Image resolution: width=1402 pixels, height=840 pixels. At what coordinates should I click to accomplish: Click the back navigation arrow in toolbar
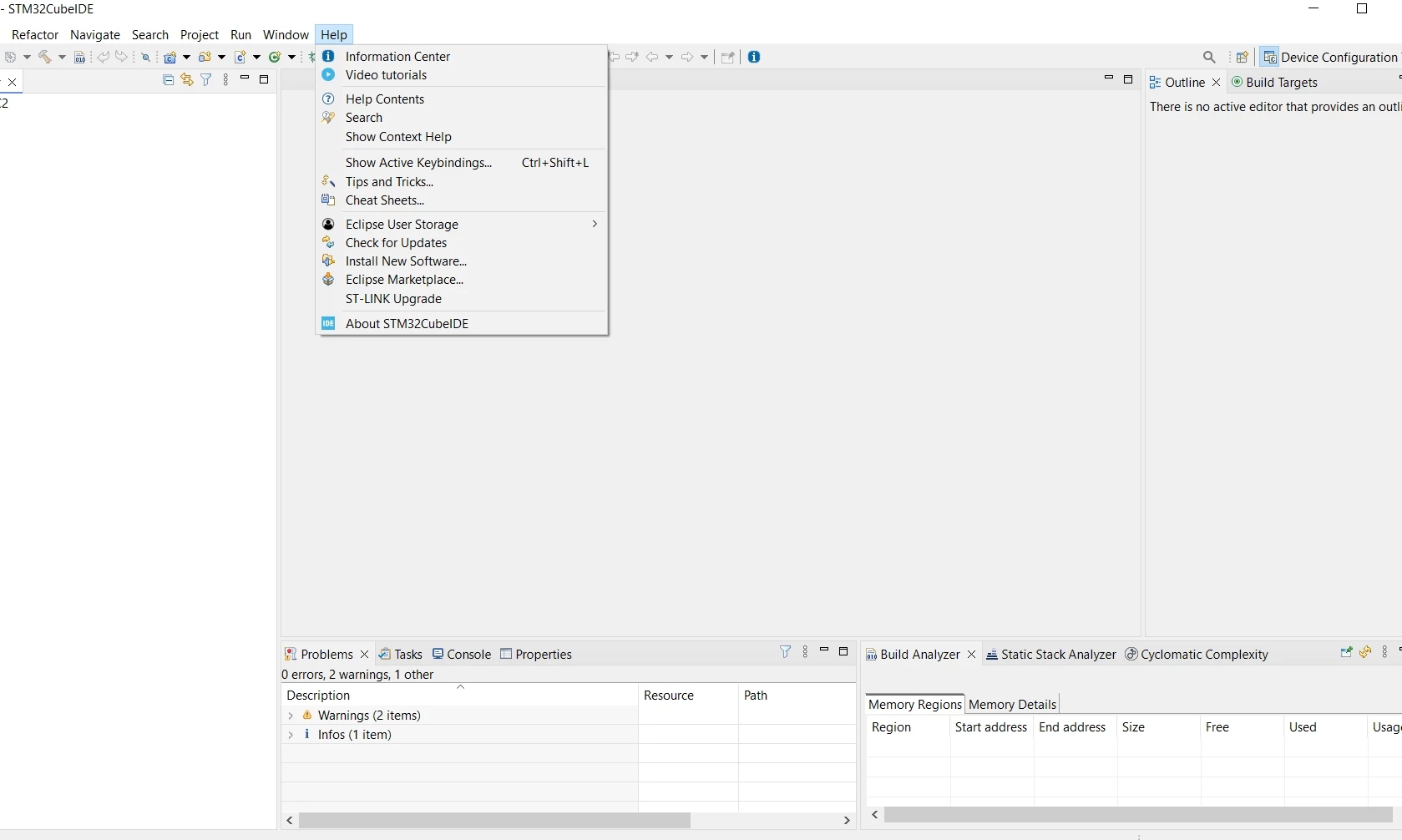(653, 58)
